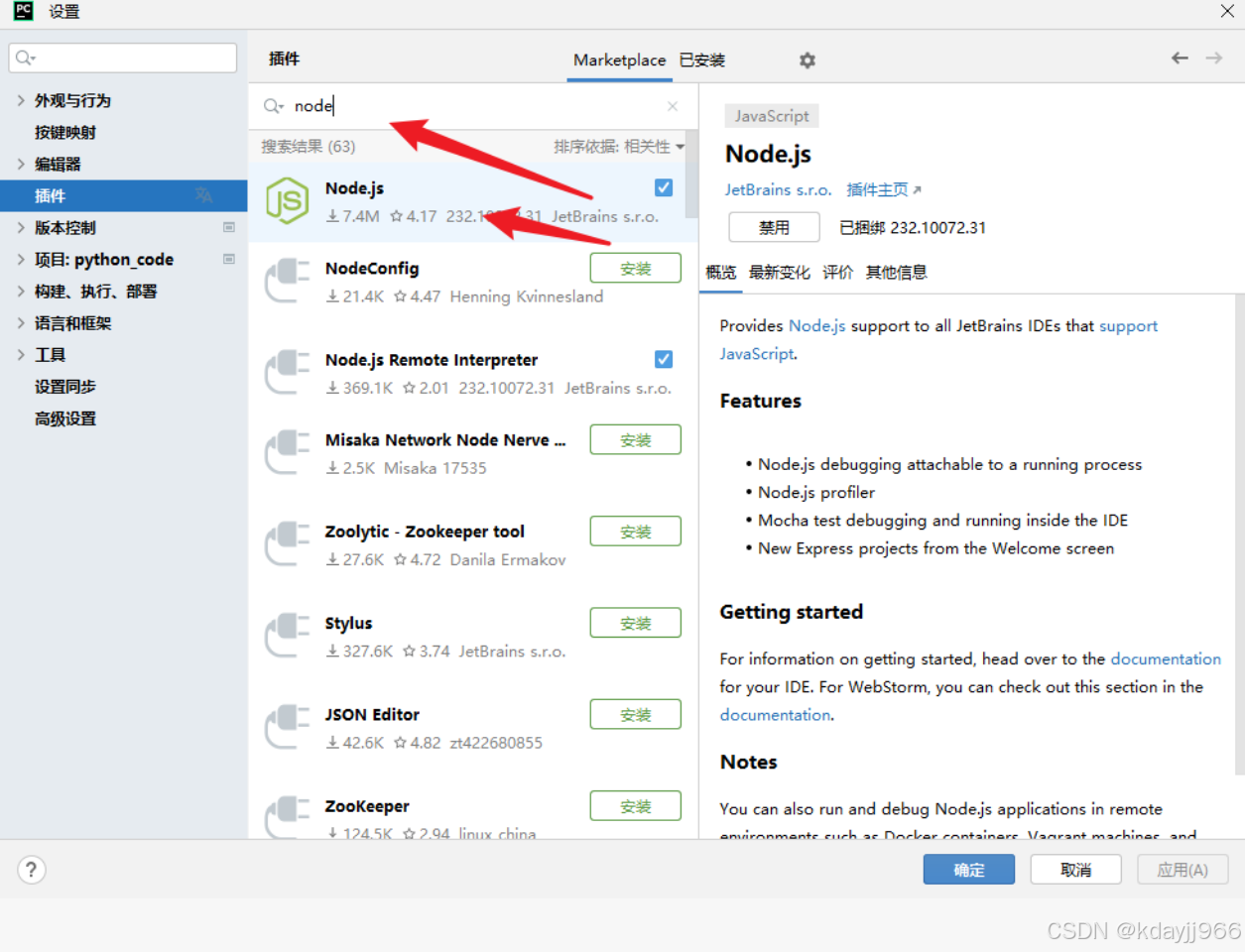
Task: Open Node.js link in description
Action: [817, 325]
